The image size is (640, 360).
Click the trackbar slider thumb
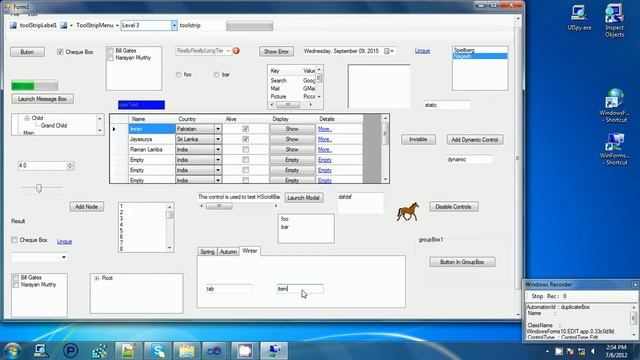click(x=39, y=188)
